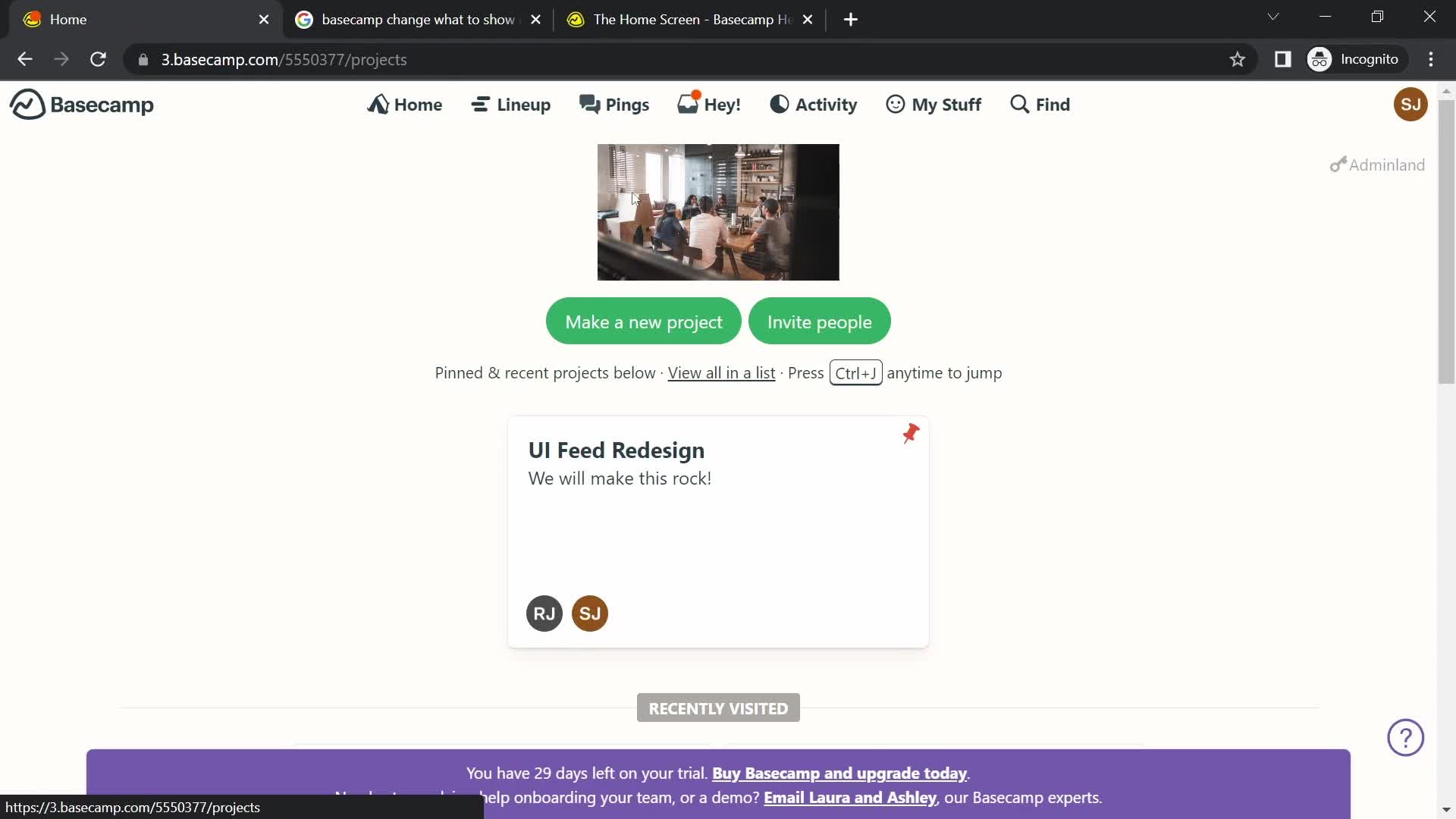Click the SJ user avatar icon

pyautogui.click(x=1411, y=104)
